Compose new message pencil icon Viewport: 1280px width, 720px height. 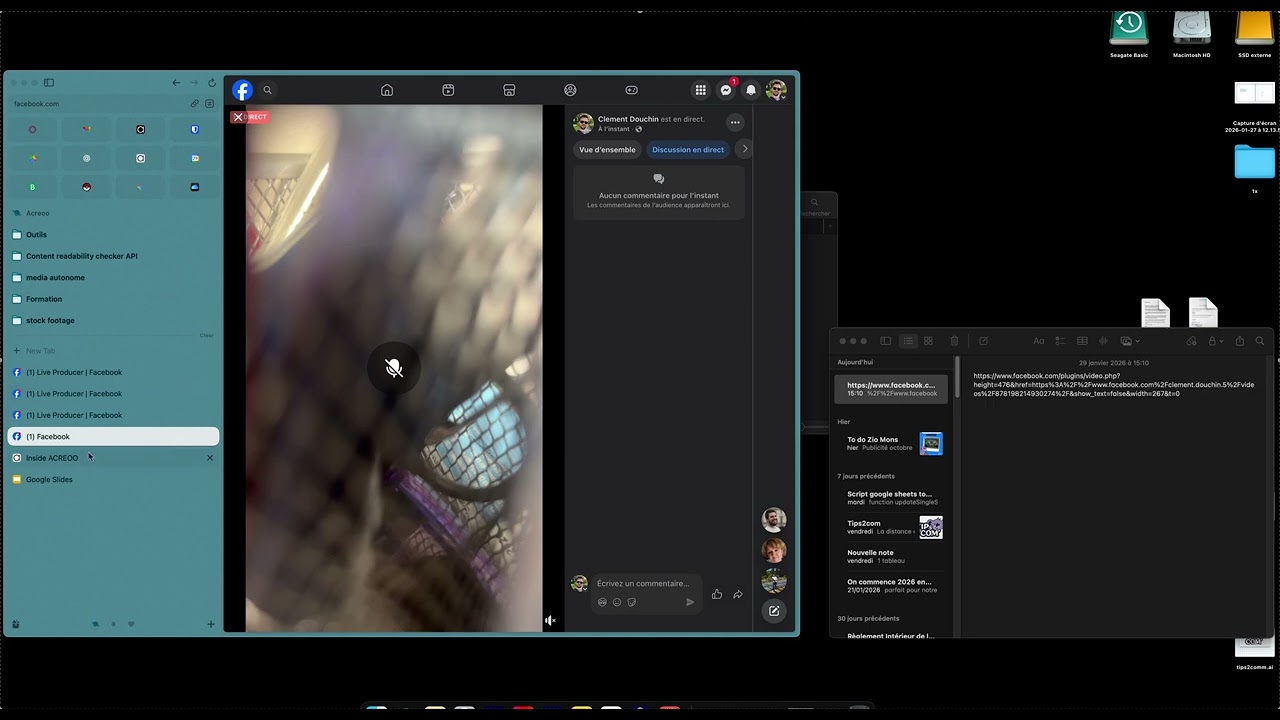point(774,611)
